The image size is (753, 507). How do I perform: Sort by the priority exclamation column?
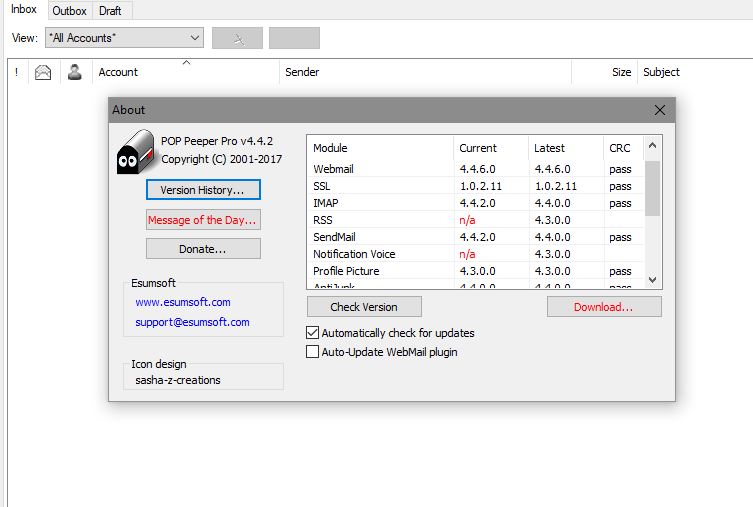17,72
